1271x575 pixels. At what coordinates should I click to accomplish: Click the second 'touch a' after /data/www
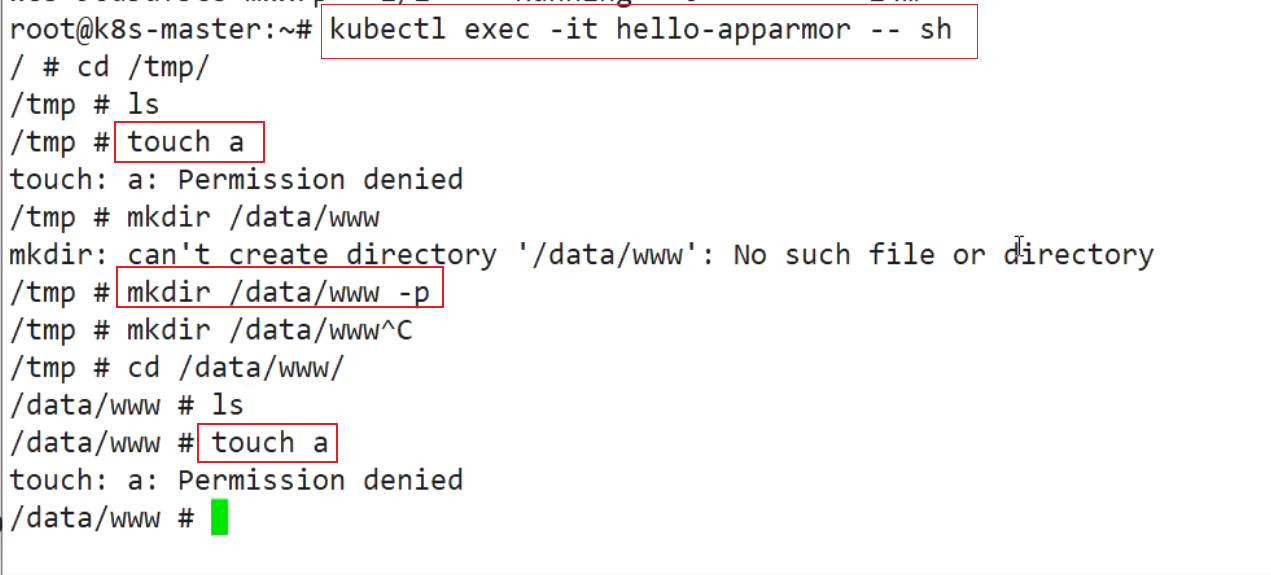267,443
